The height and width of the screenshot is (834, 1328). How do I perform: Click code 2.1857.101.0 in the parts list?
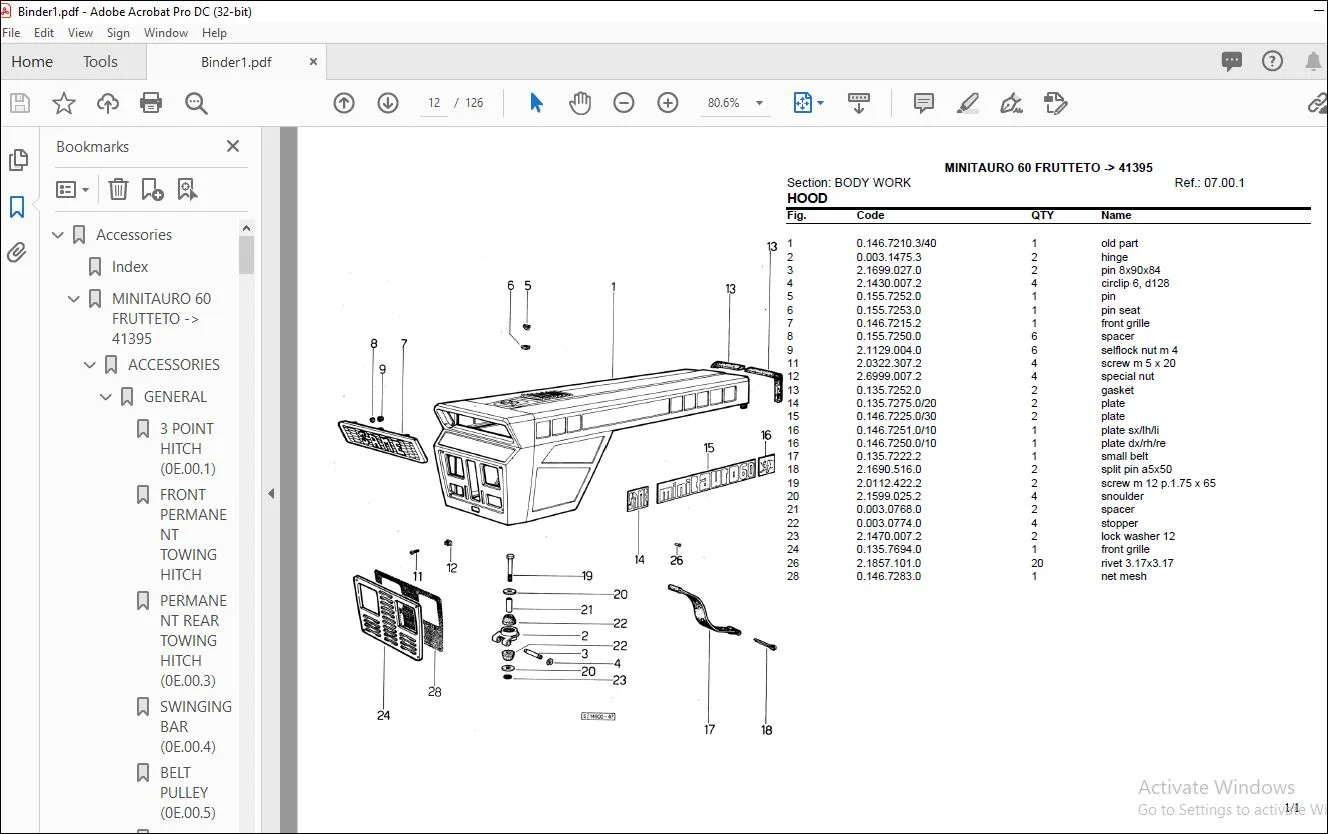pos(889,563)
